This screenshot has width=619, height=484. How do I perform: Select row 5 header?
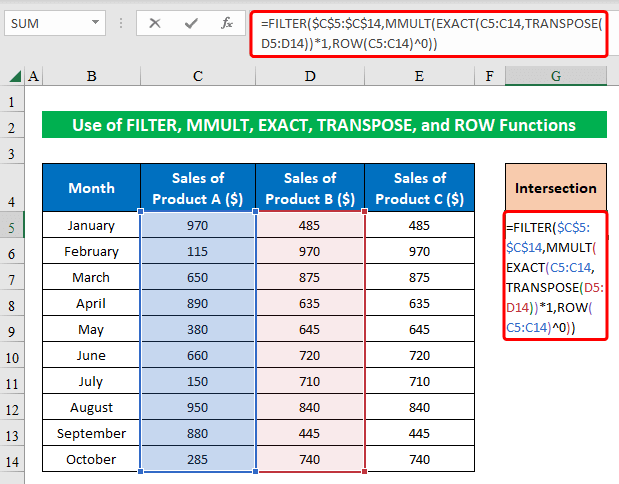[14, 226]
